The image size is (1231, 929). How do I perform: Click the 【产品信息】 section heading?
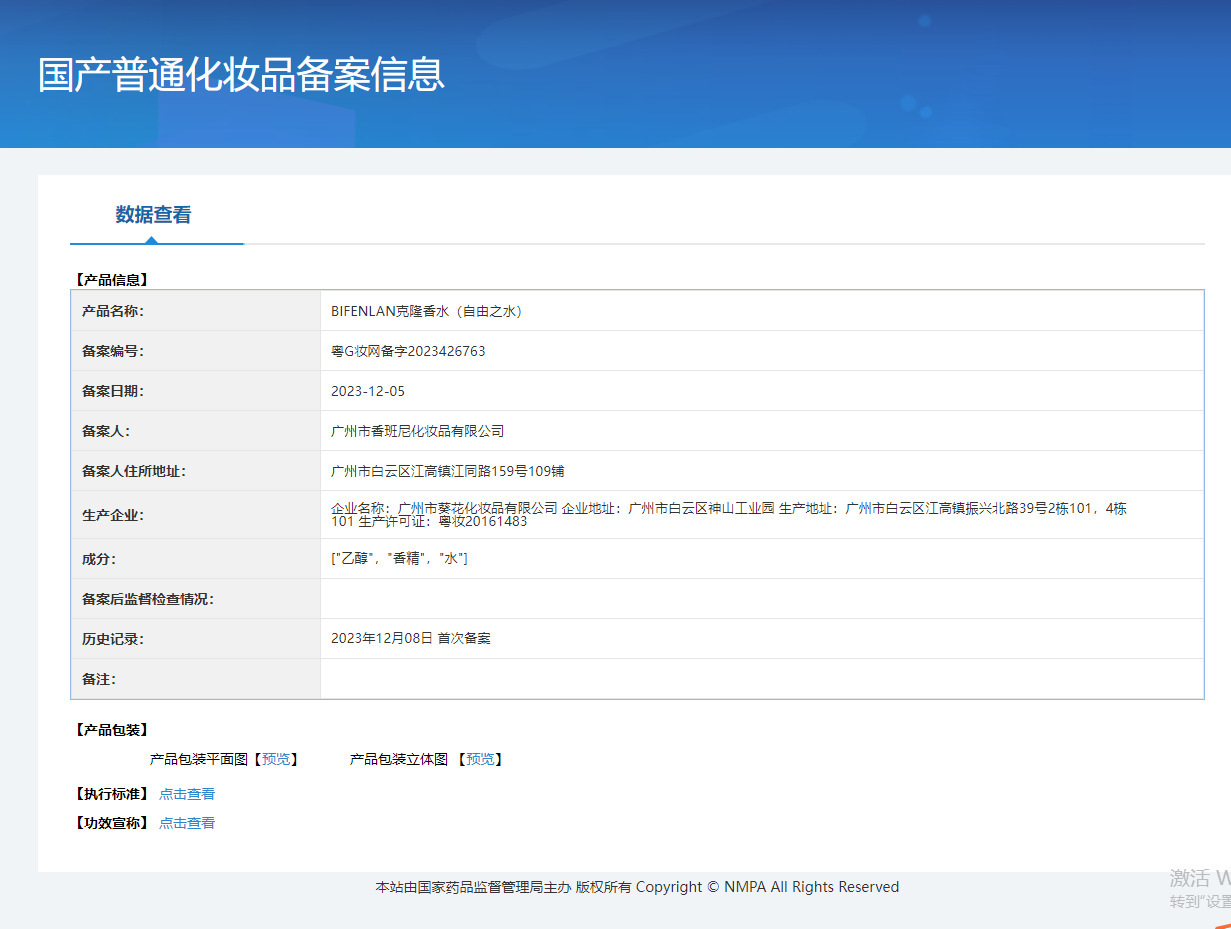tap(112, 280)
